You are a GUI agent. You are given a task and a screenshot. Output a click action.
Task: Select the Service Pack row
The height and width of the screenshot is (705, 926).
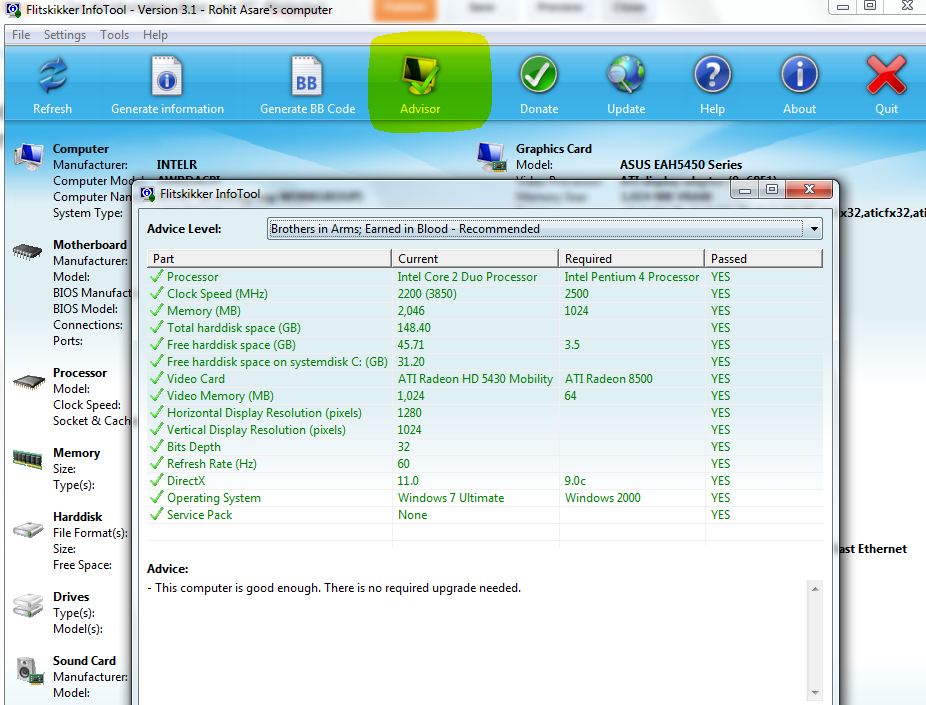point(484,515)
